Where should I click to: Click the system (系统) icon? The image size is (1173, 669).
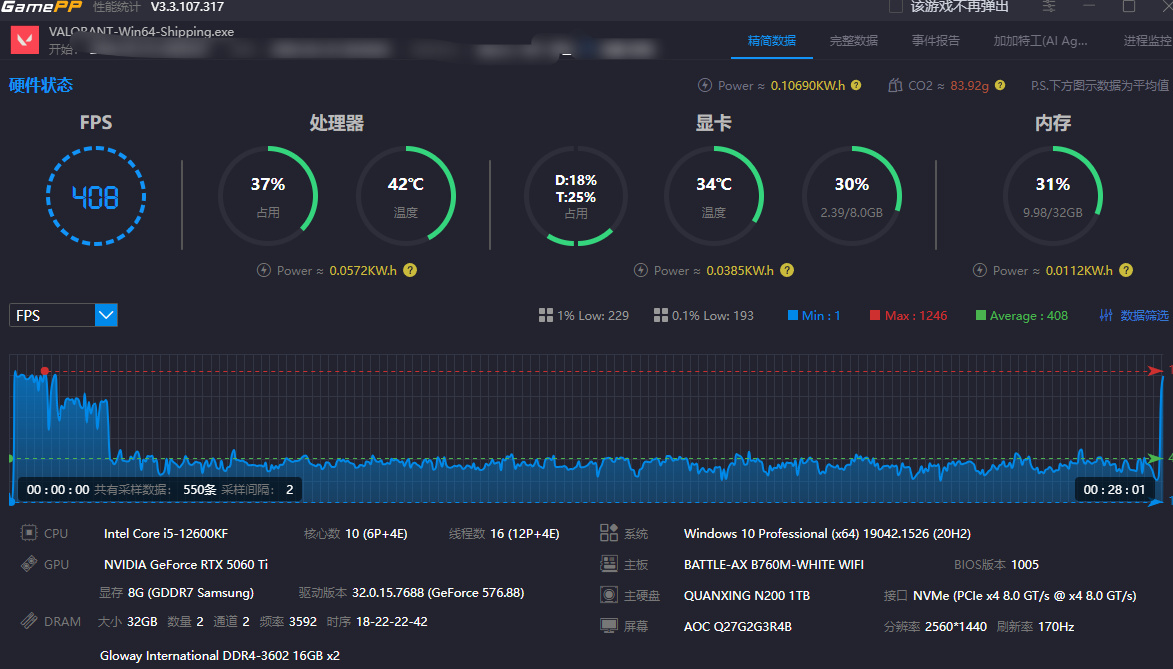[609, 533]
